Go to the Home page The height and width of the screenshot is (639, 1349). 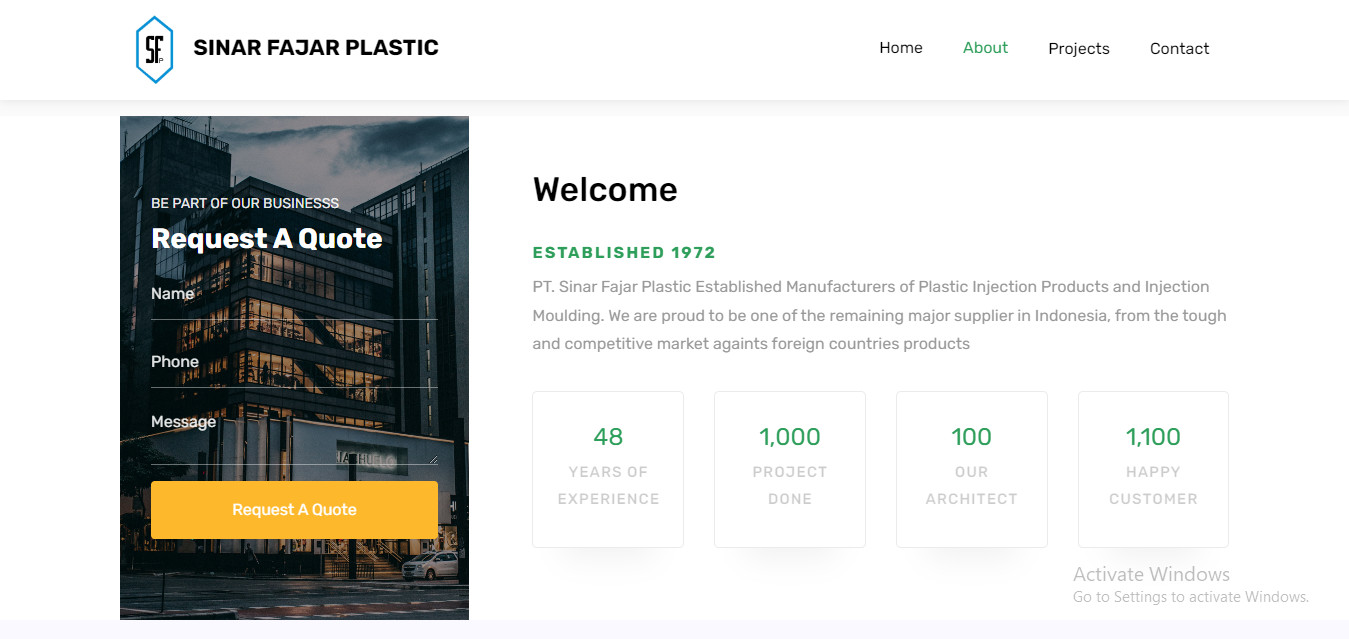(x=900, y=48)
